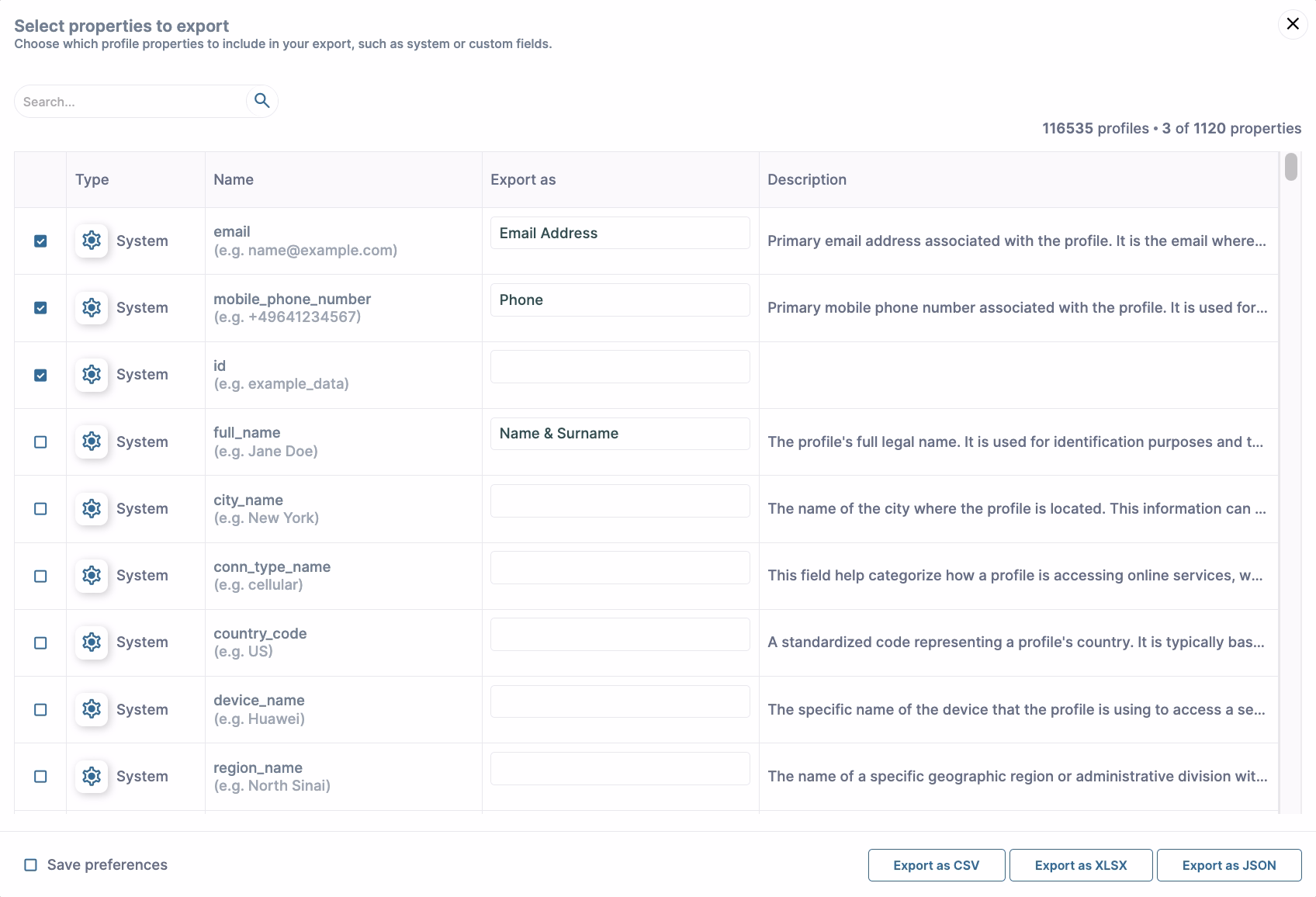This screenshot has height=897, width=1316.
Task: Click the gear icon on the country_code row
Action: pyautogui.click(x=91, y=642)
